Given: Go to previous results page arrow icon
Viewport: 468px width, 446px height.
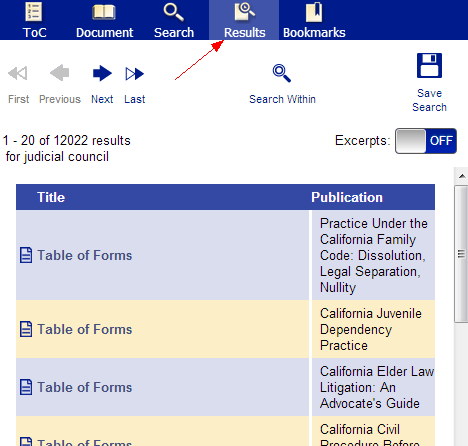Looking at the screenshot, I should click(60, 73).
